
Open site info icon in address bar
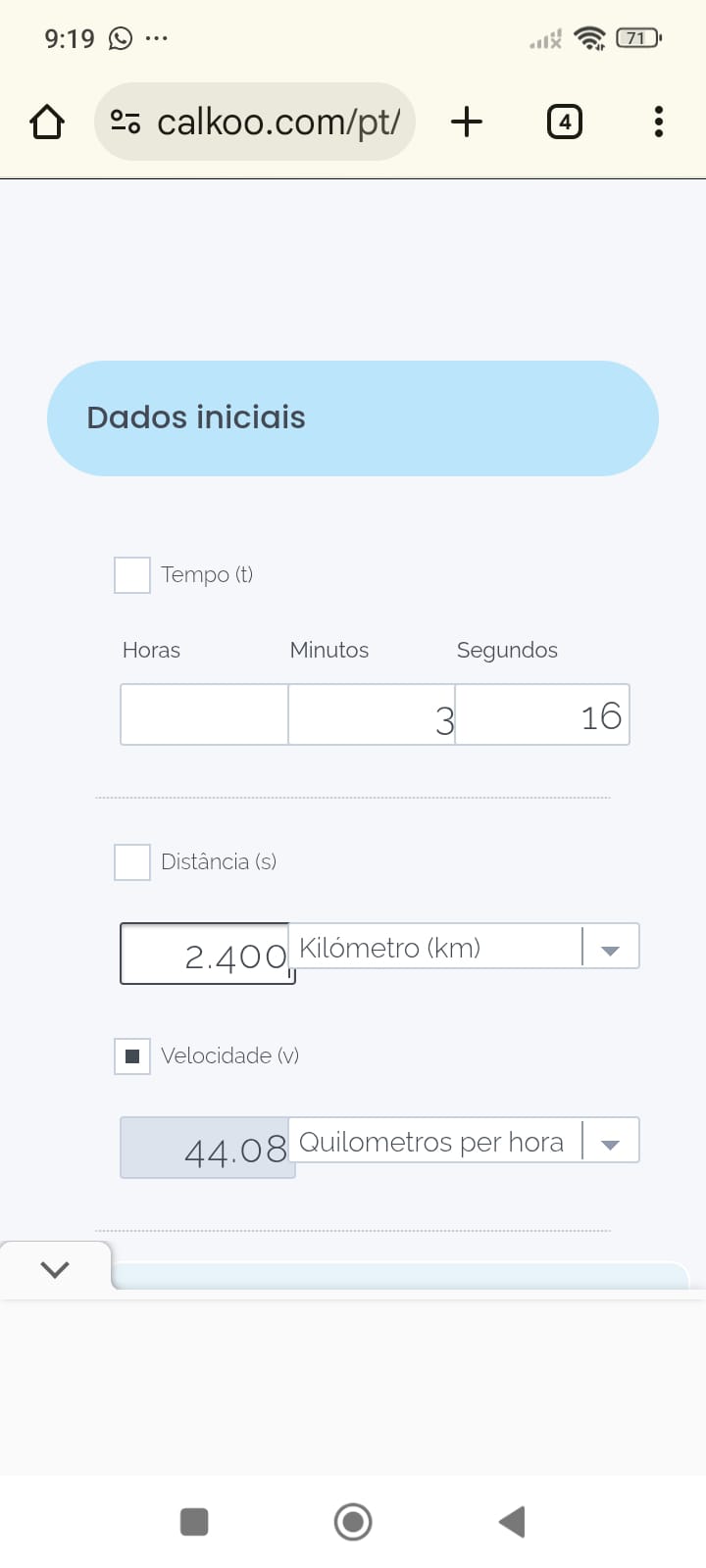tap(126, 122)
